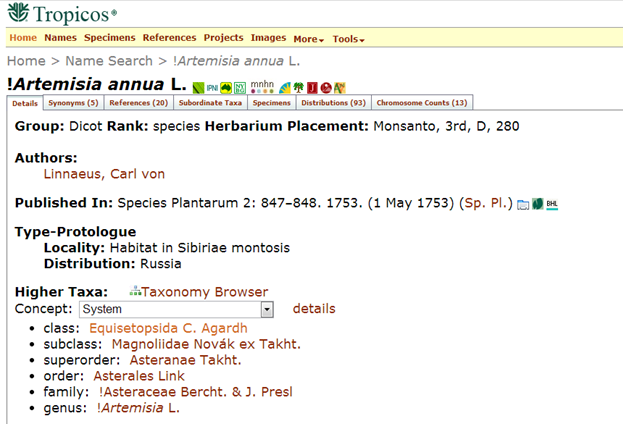This screenshot has height=424, width=623.
Task: Click the Taxonomy Browser tree icon
Action: [x=135, y=291]
